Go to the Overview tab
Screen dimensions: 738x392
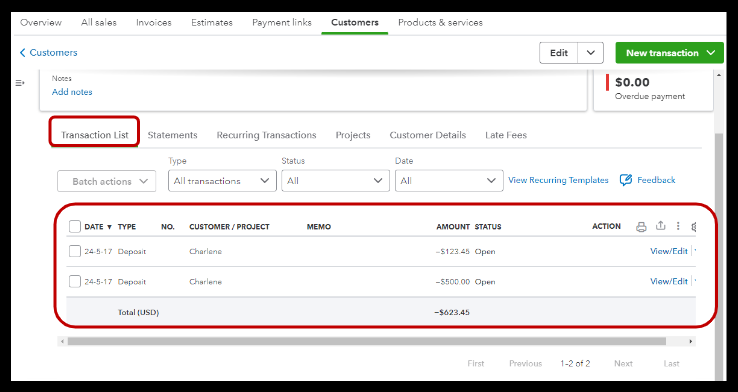tap(41, 23)
